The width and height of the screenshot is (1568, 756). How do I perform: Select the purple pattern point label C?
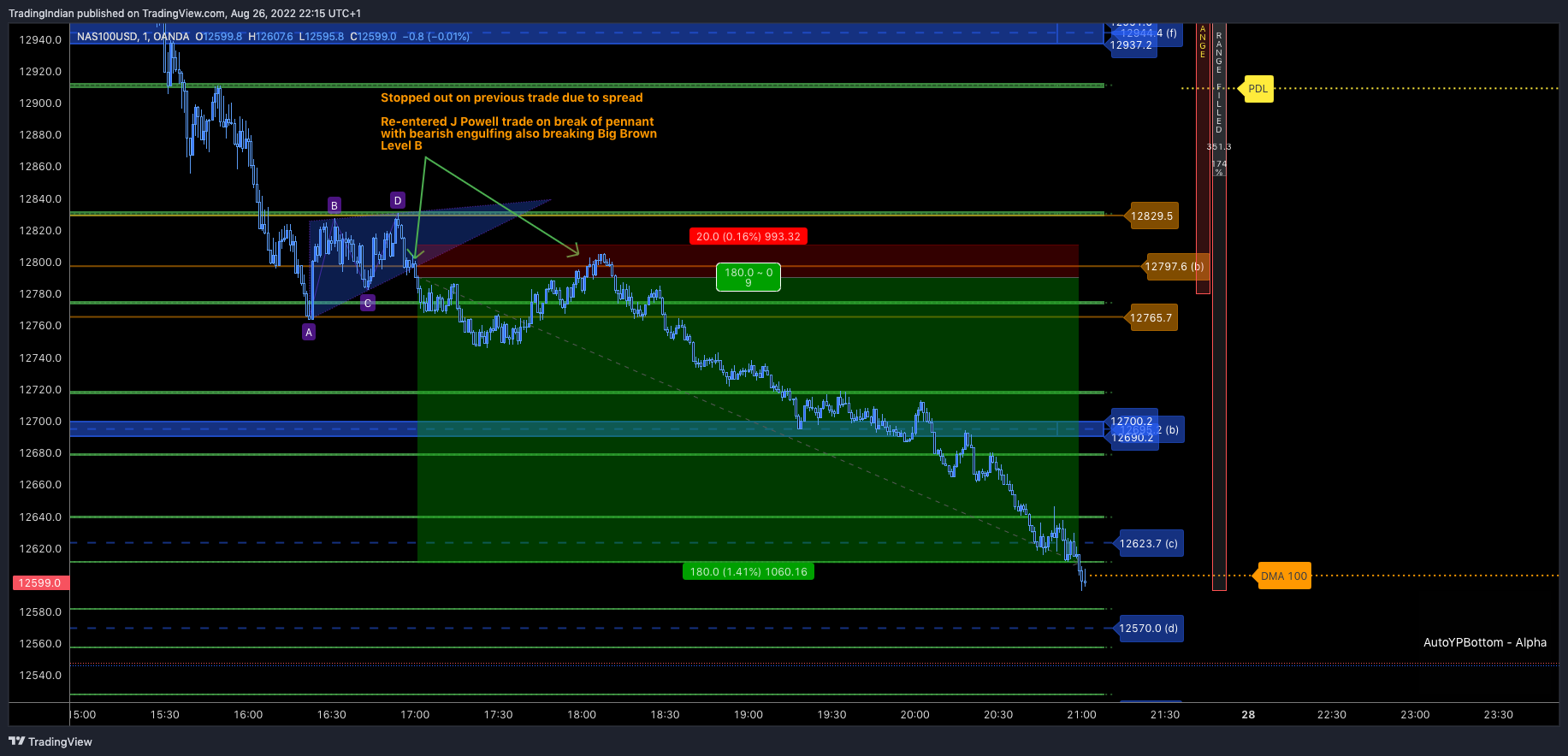pyautogui.click(x=368, y=303)
